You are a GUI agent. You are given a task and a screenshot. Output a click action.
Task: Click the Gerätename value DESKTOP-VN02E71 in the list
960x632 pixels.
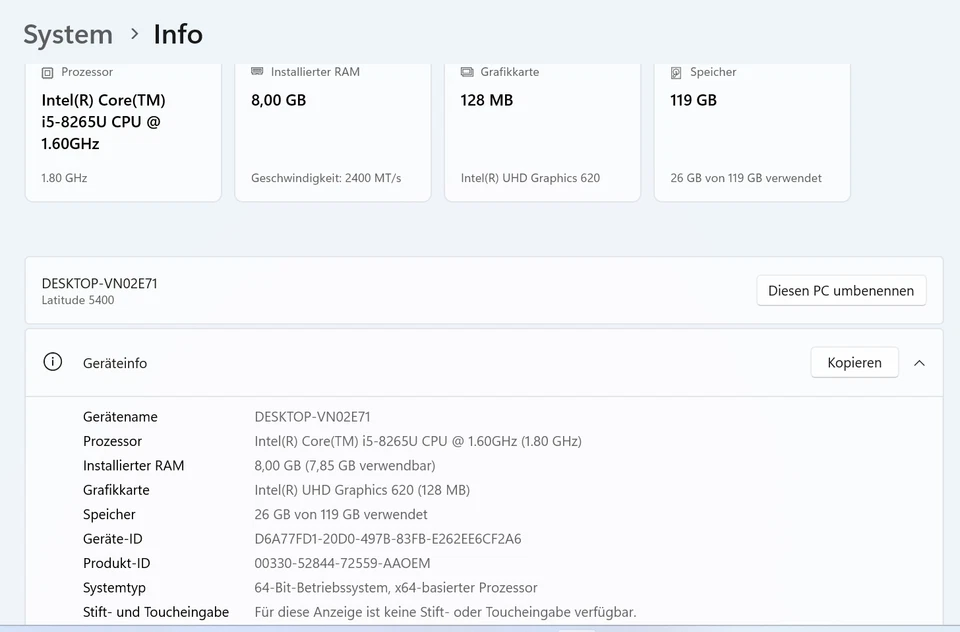tap(312, 416)
